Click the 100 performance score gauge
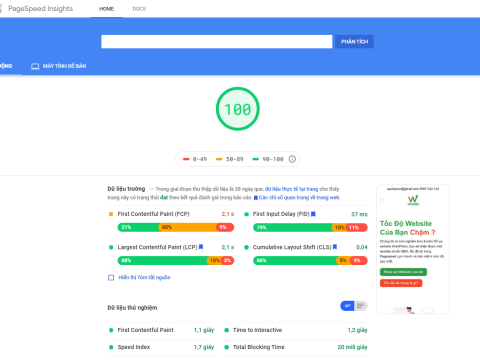480x360 pixels. [x=238, y=109]
